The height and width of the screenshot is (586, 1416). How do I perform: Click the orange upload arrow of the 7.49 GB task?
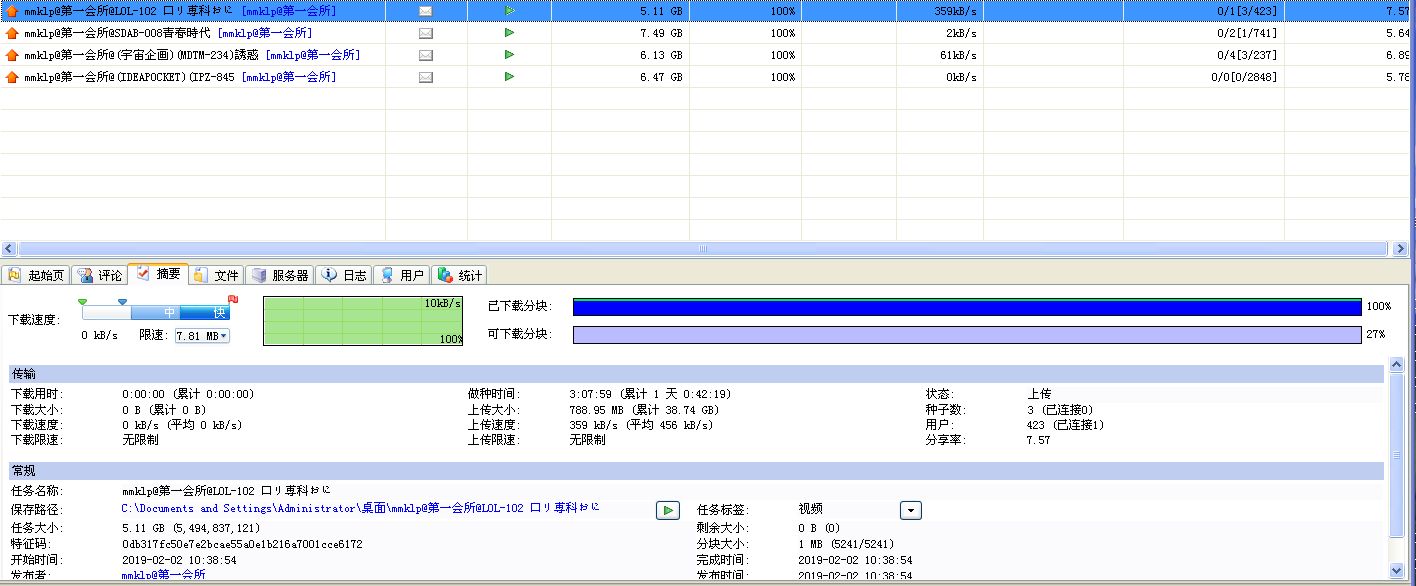click(x=12, y=33)
